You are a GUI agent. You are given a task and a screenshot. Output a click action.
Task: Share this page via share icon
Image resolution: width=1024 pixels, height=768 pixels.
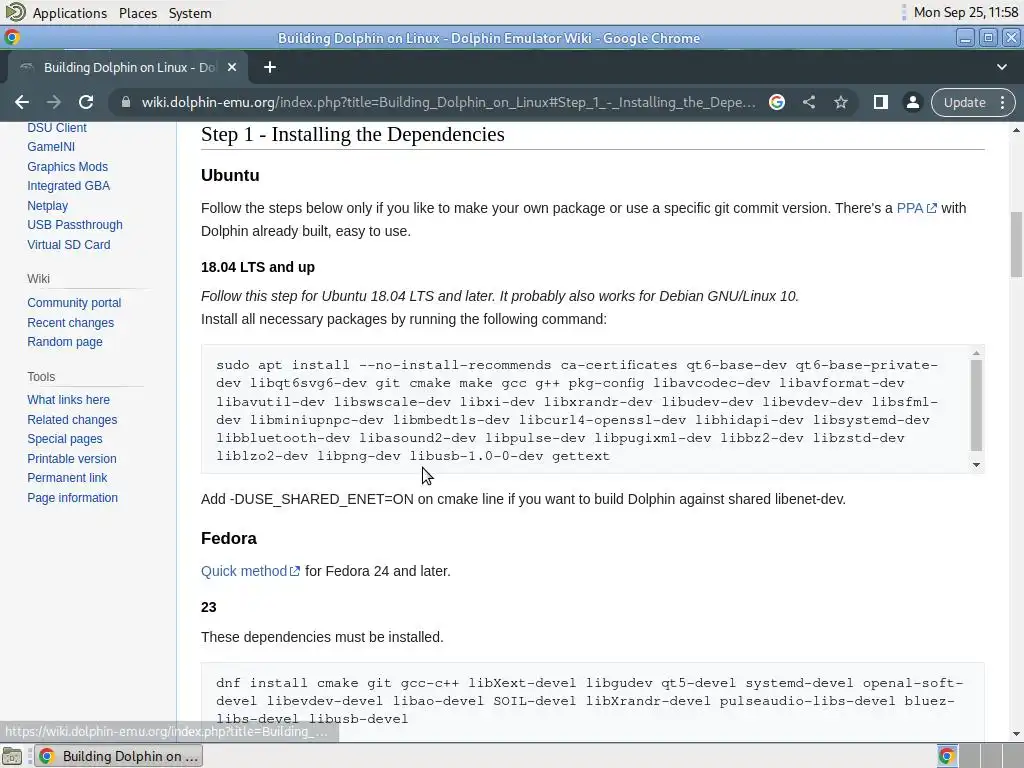tap(808, 103)
